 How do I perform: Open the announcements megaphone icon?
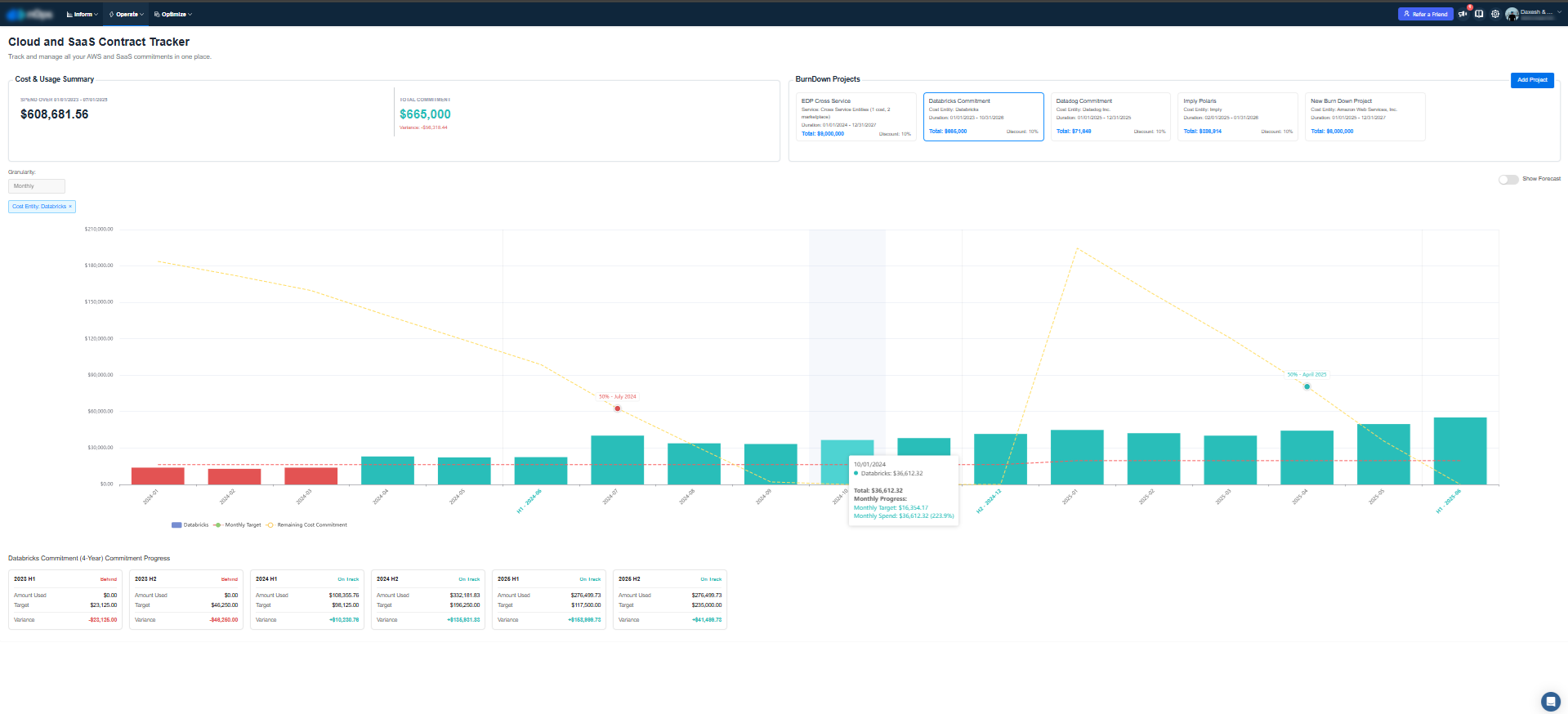point(1463,14)
